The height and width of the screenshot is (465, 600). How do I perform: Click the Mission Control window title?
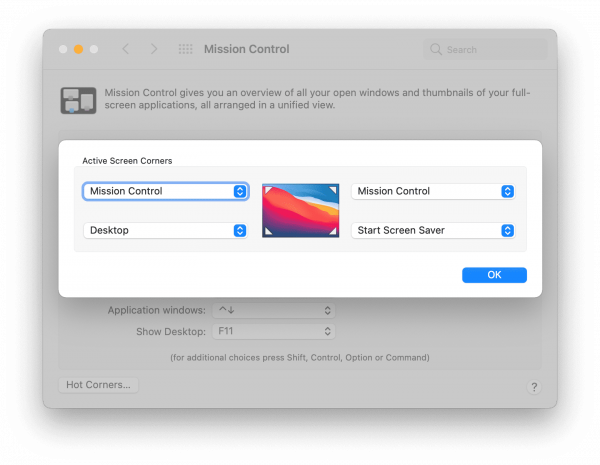pos(246,49)
